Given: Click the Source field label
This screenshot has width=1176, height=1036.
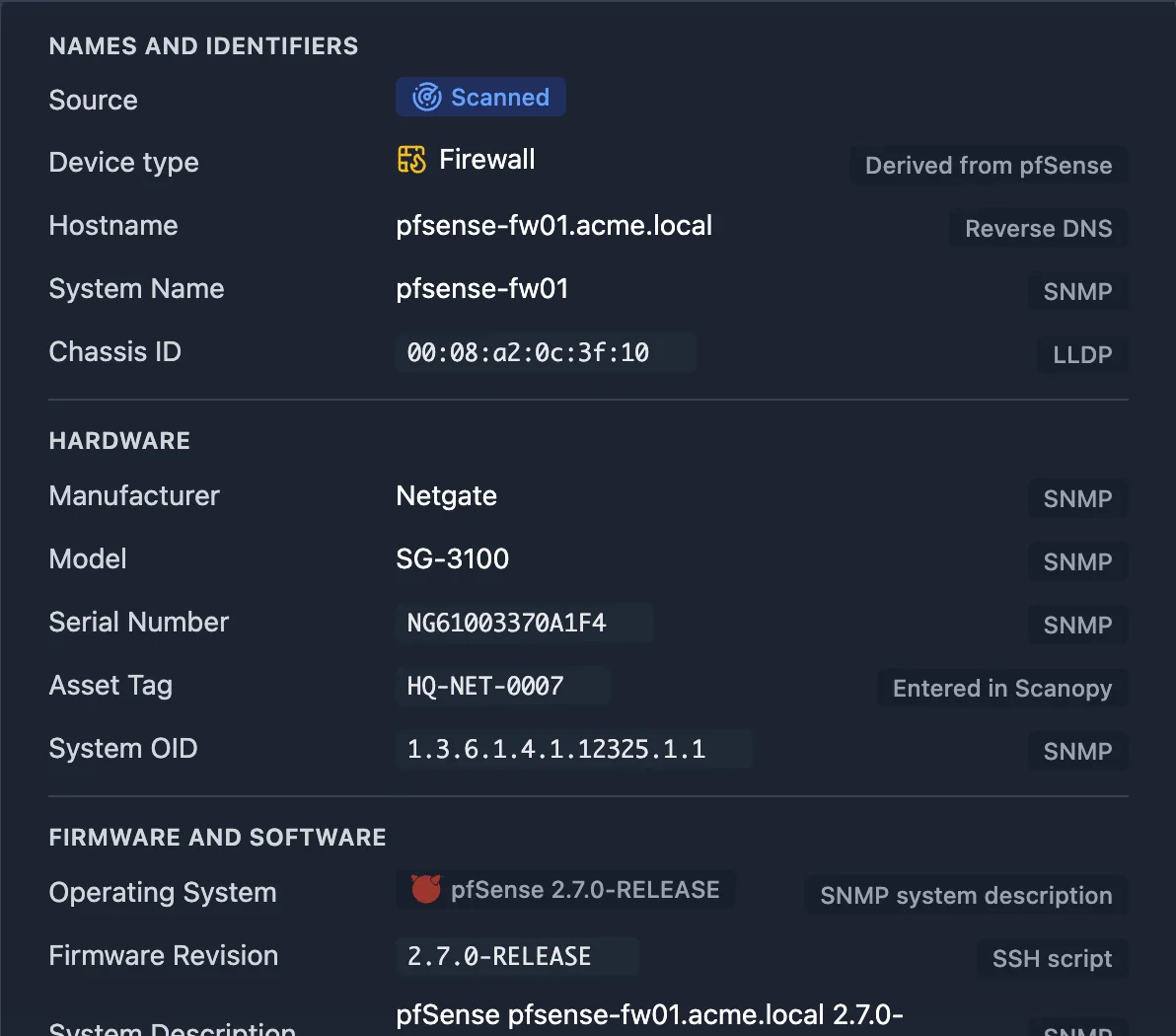Looking at the screenshot, I should pyautogui.click(x=93, y=100).
